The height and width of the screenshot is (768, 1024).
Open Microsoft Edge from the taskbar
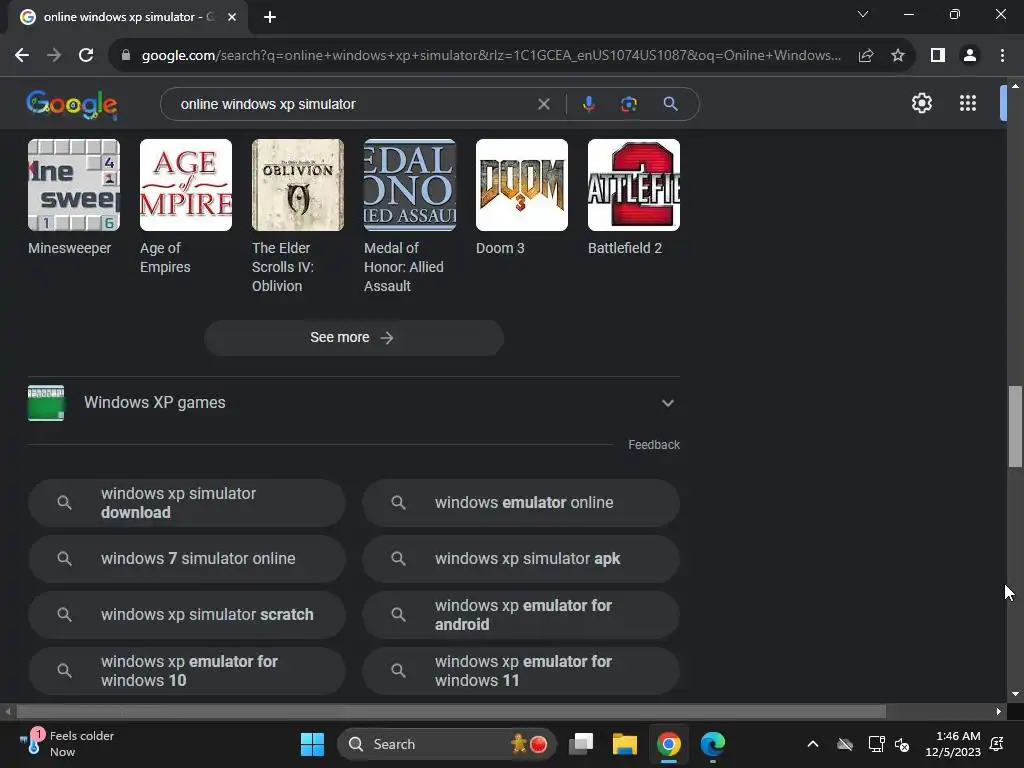[x=712, y=744]
